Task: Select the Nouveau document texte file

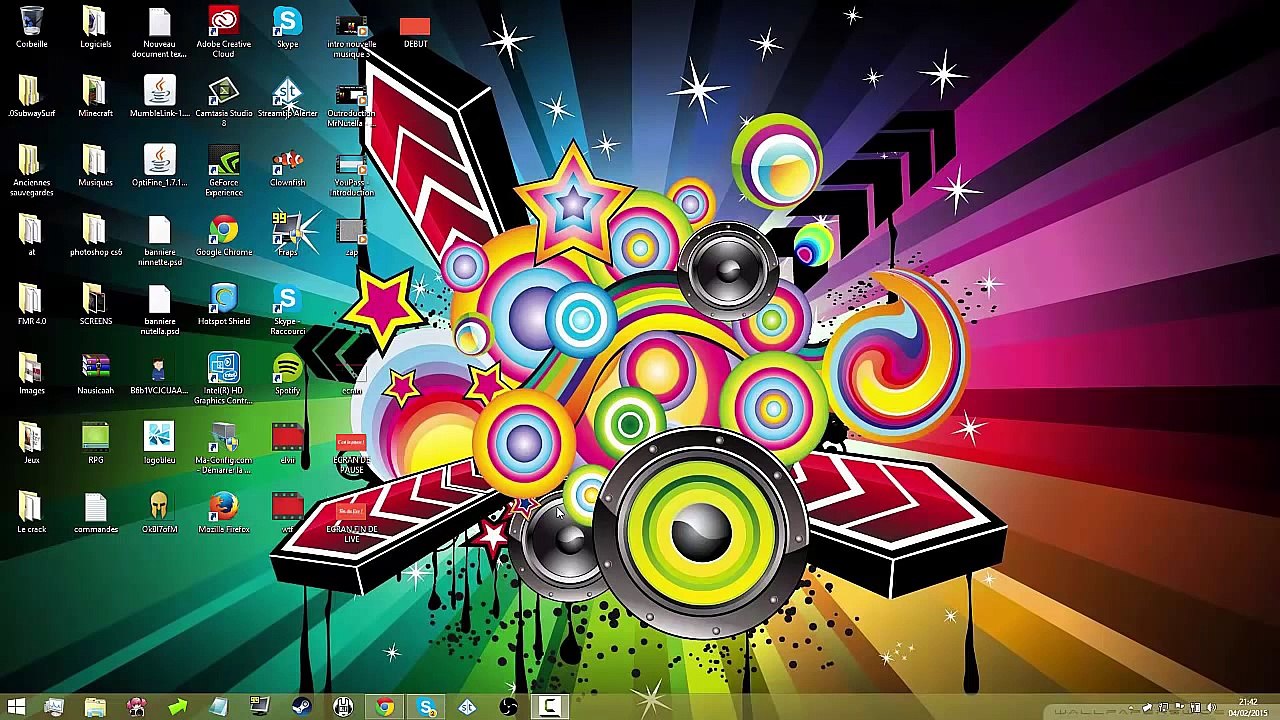Action: [x=159, y=32]
